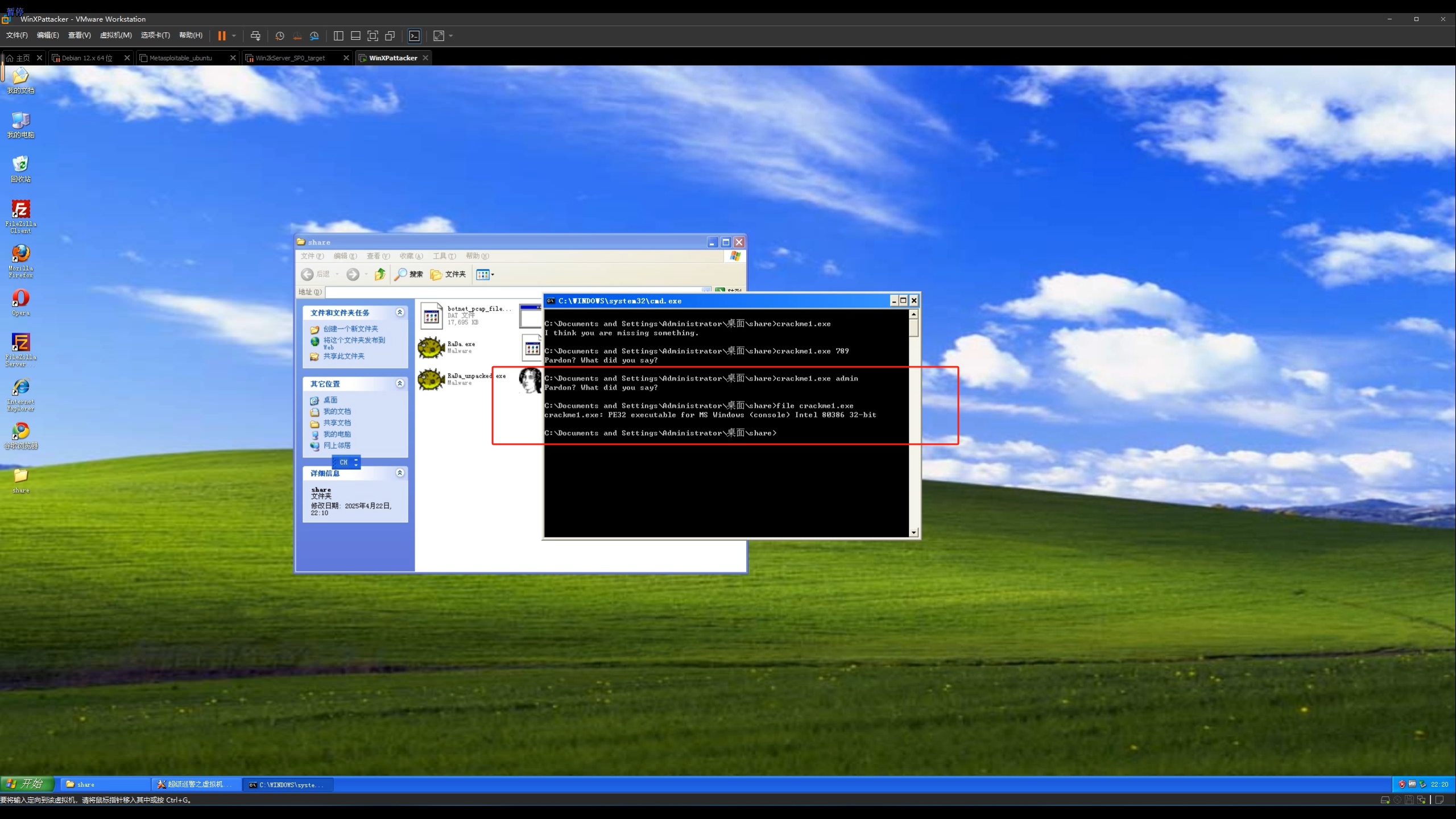Open the Views dropdown in Explorer toolbar
Screen dimensions: 1456x819
(x=485, y=275)
